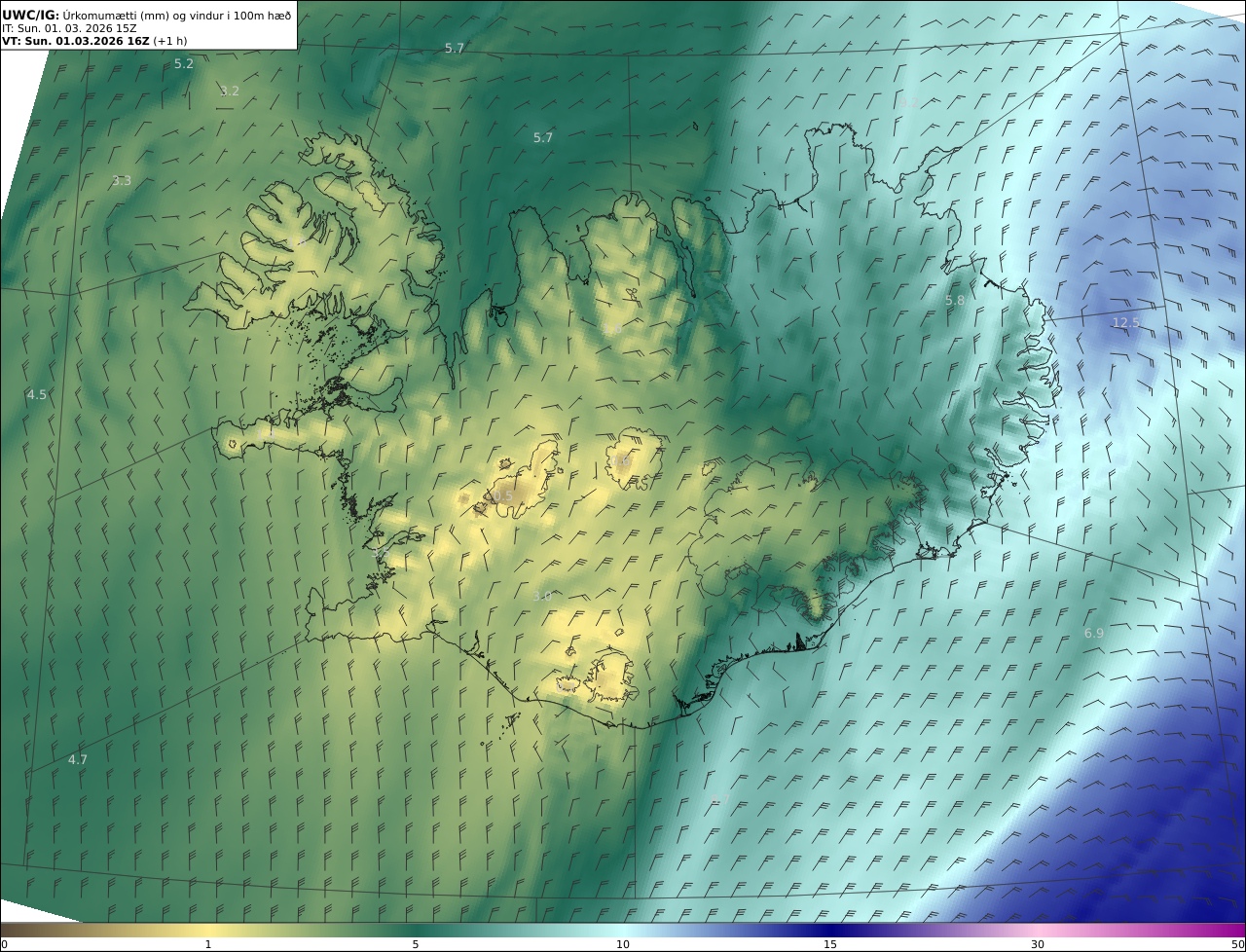Click the 4.7 value label
Viewport: 1246px width, 952px height.
click(x=78, y=759)
